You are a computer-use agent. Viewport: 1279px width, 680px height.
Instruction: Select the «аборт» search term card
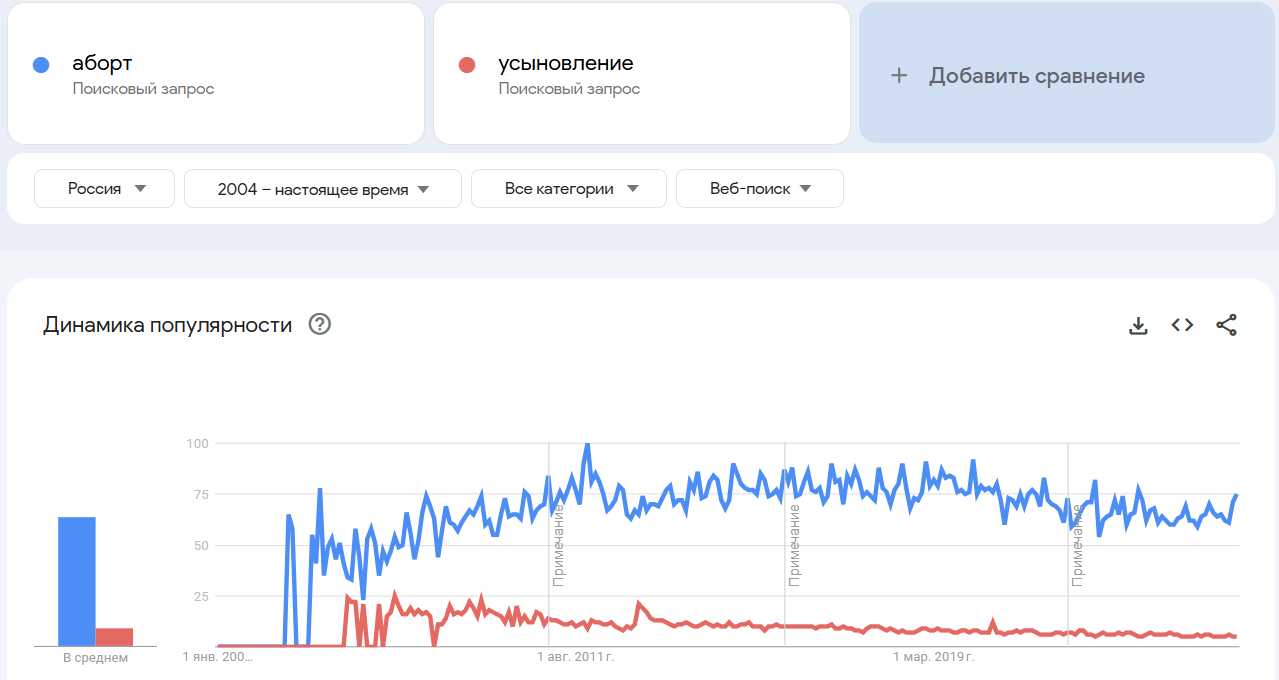click(216, 75)
